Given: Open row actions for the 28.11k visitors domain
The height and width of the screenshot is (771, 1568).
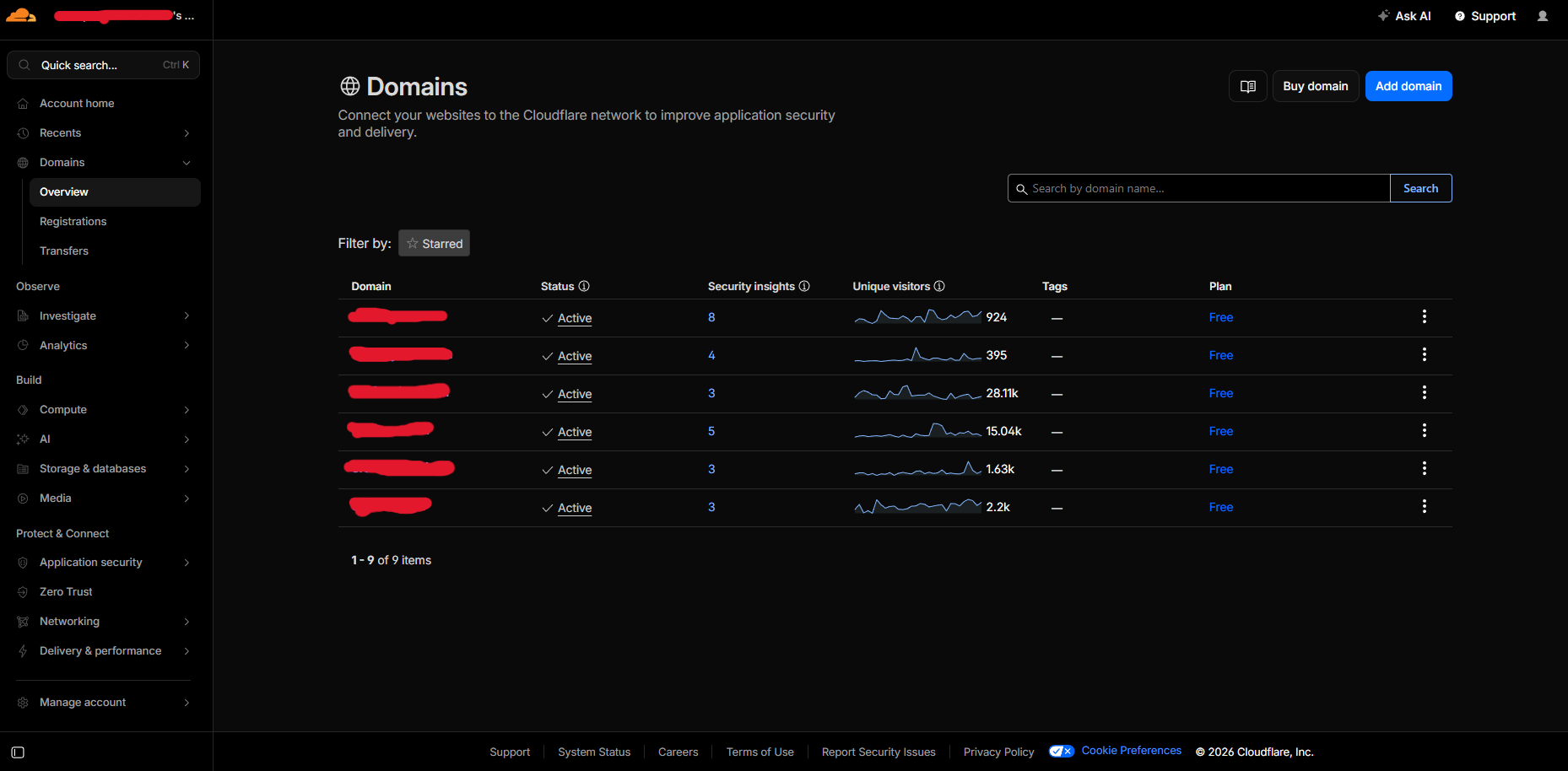Looking at the screenshot, I should (x=1425, y=392).
